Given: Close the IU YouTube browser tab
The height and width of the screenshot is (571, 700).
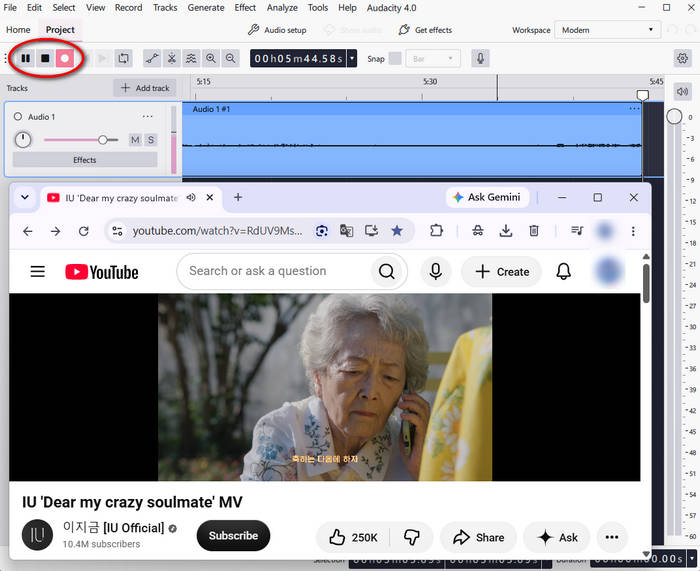Looking at the screenshot, I should (x=210, y=197).
